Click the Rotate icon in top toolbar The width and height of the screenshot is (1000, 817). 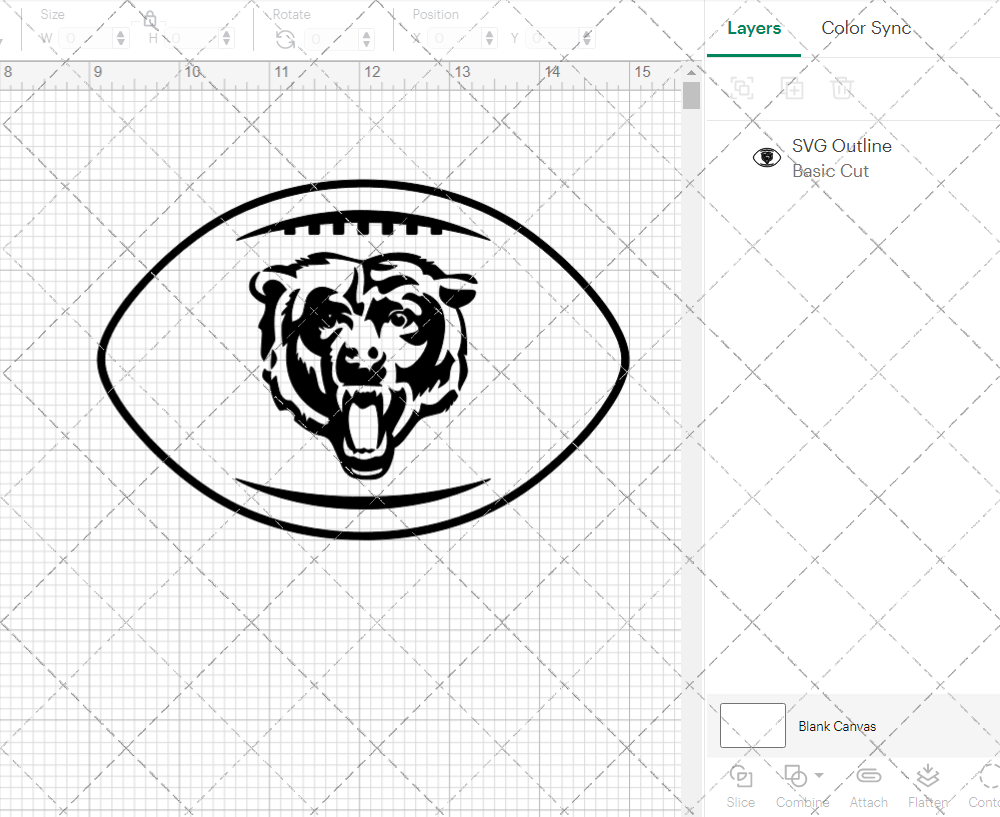[x=285, y=39]
